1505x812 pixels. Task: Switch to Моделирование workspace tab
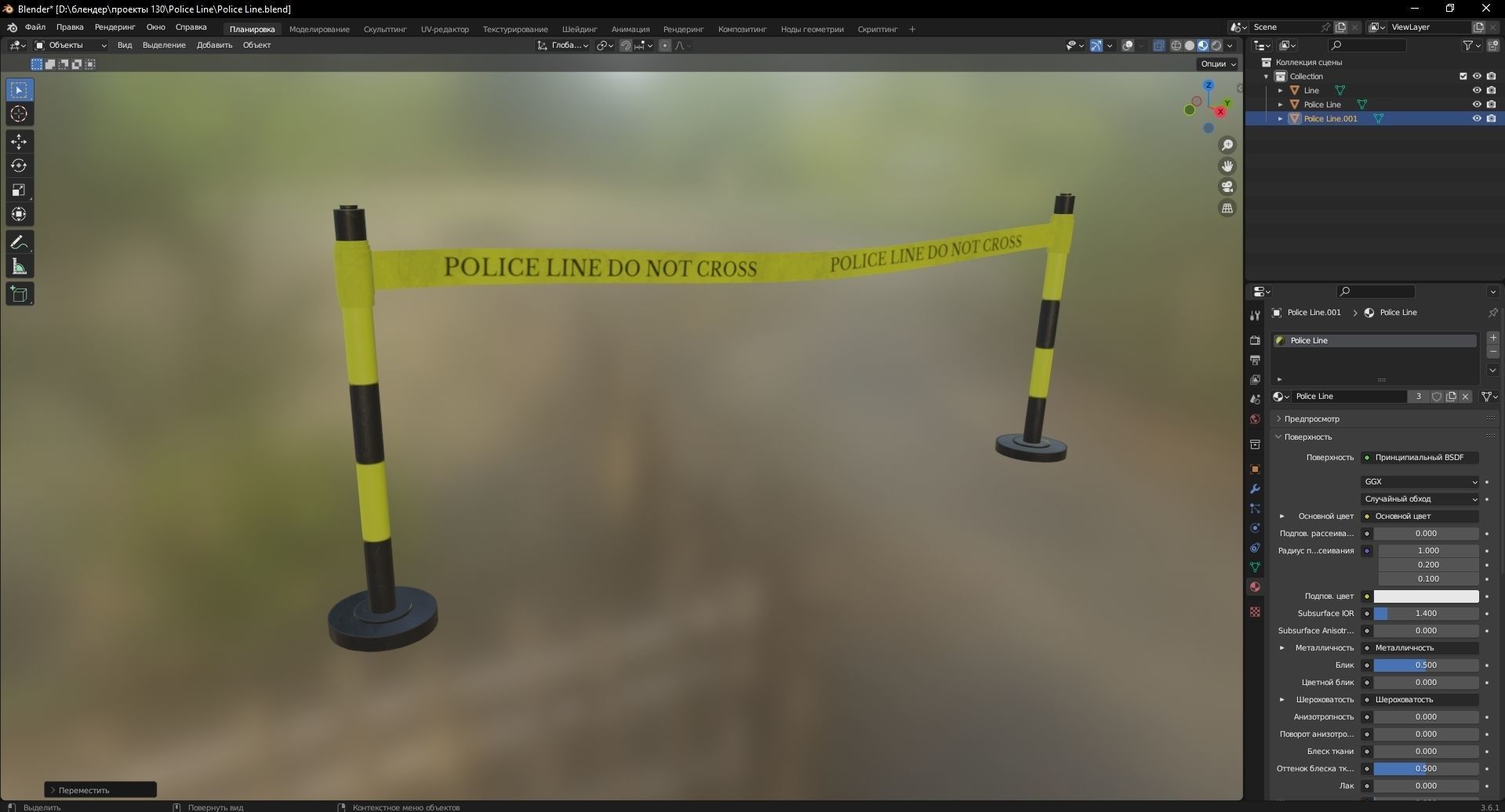pos(319,29)
